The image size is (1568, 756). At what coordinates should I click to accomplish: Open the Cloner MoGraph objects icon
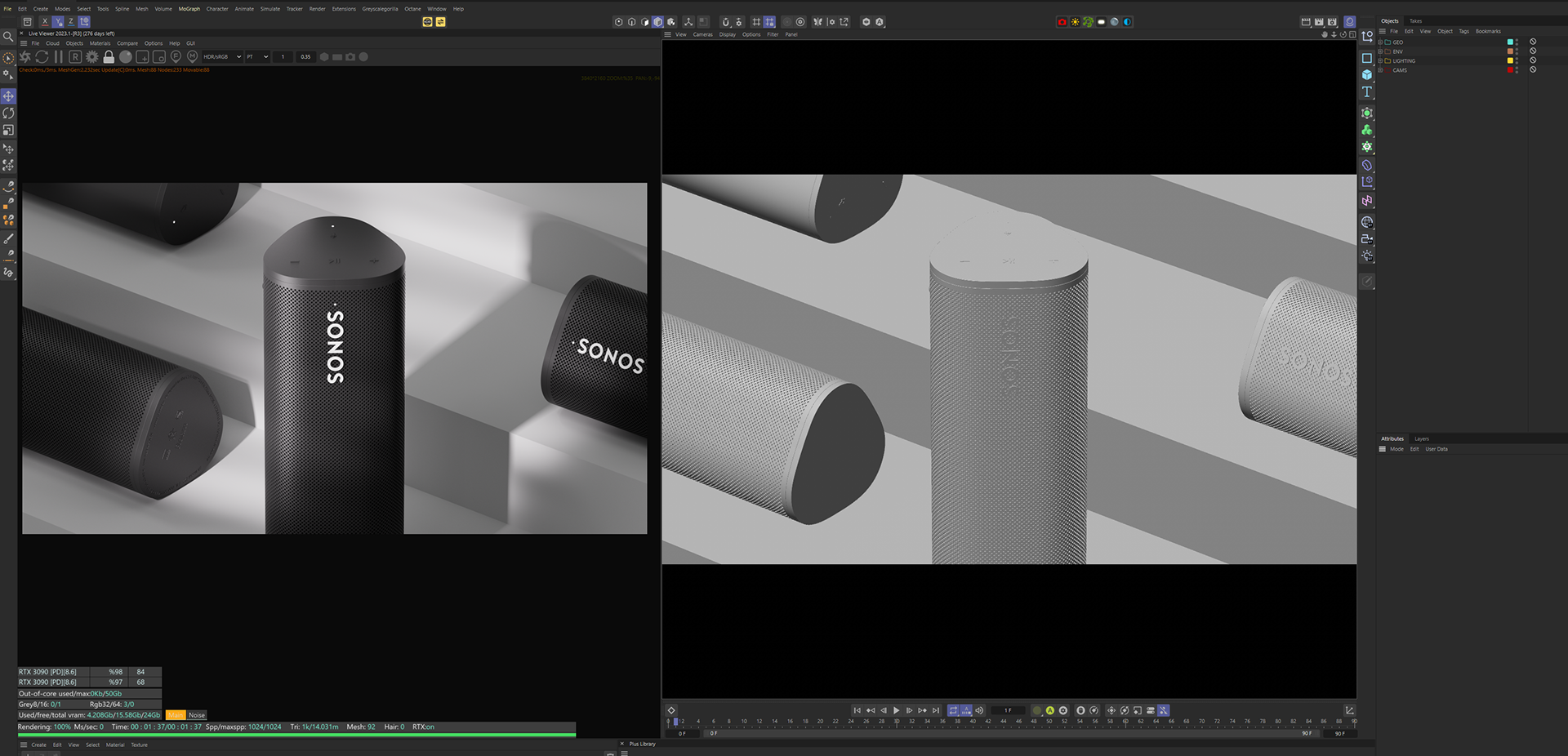pos(1367,131)
